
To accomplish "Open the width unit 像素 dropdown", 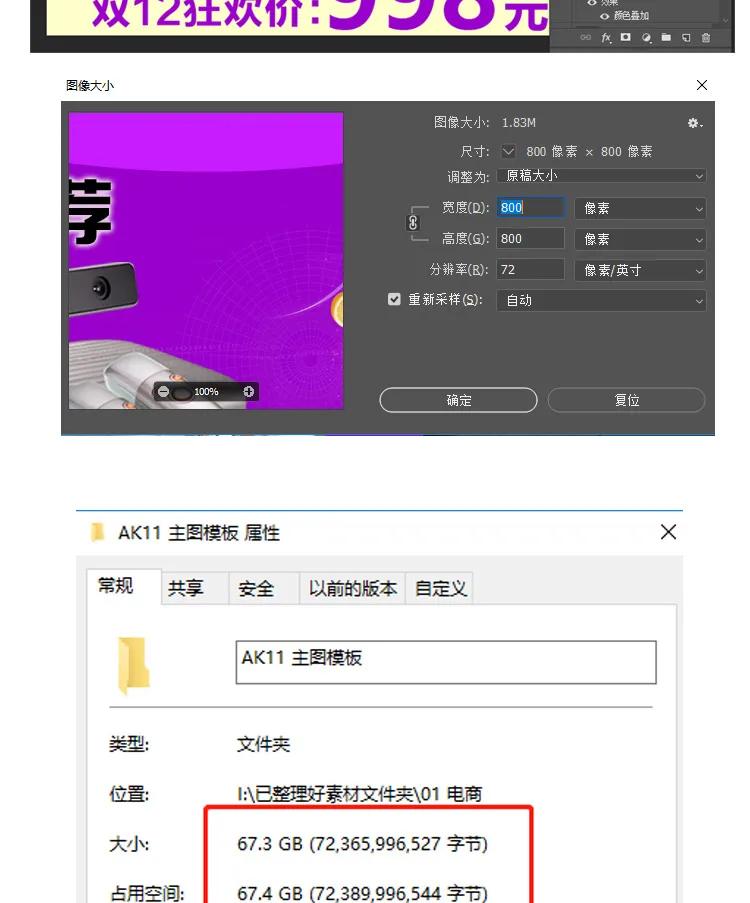I will [640, 208].
